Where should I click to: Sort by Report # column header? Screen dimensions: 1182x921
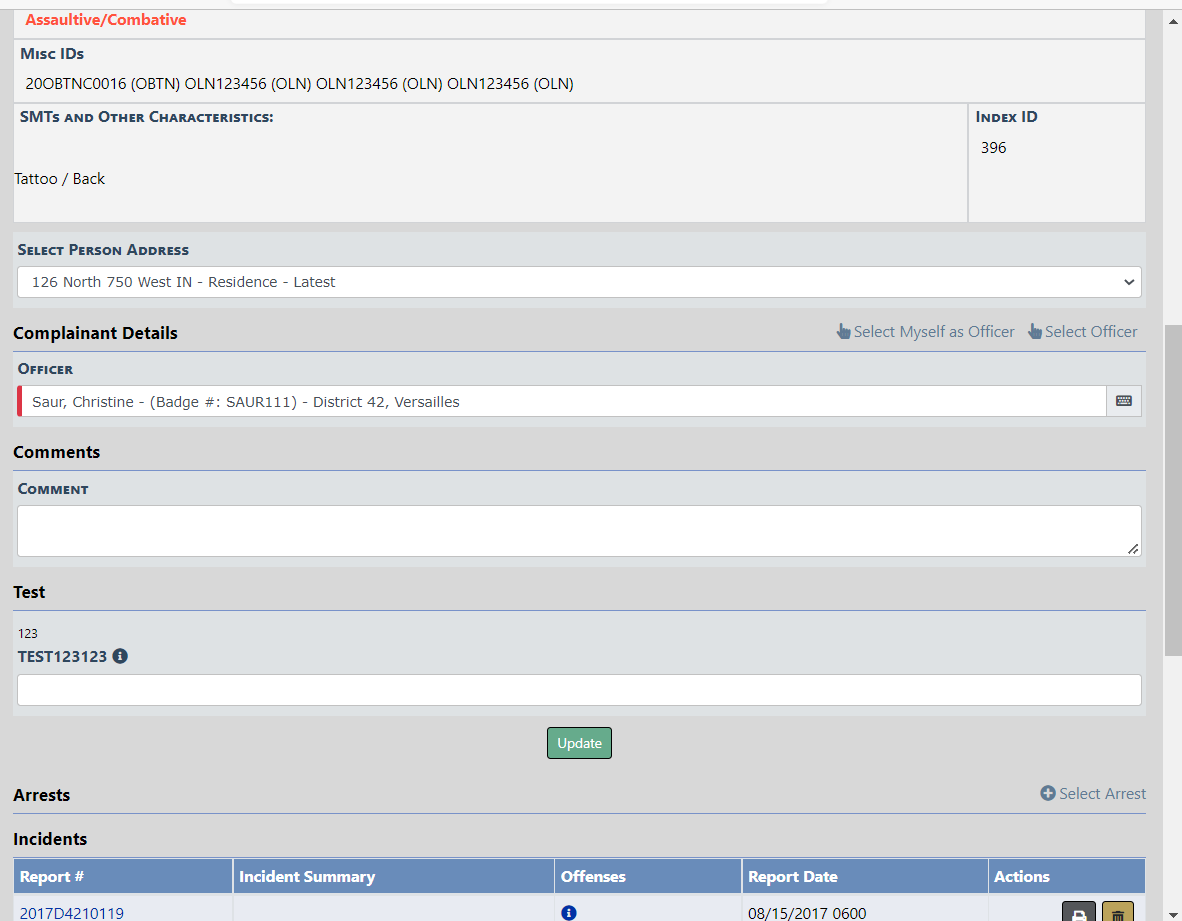[x=52, y=877]
